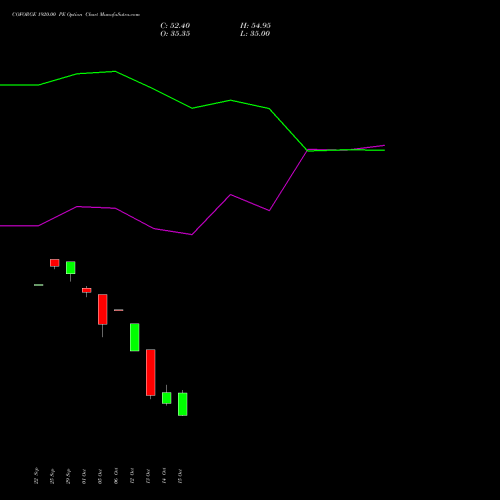500x500 pixels.
Task: Select the 25 Sep date label on the axis
Action: point(52,476)
